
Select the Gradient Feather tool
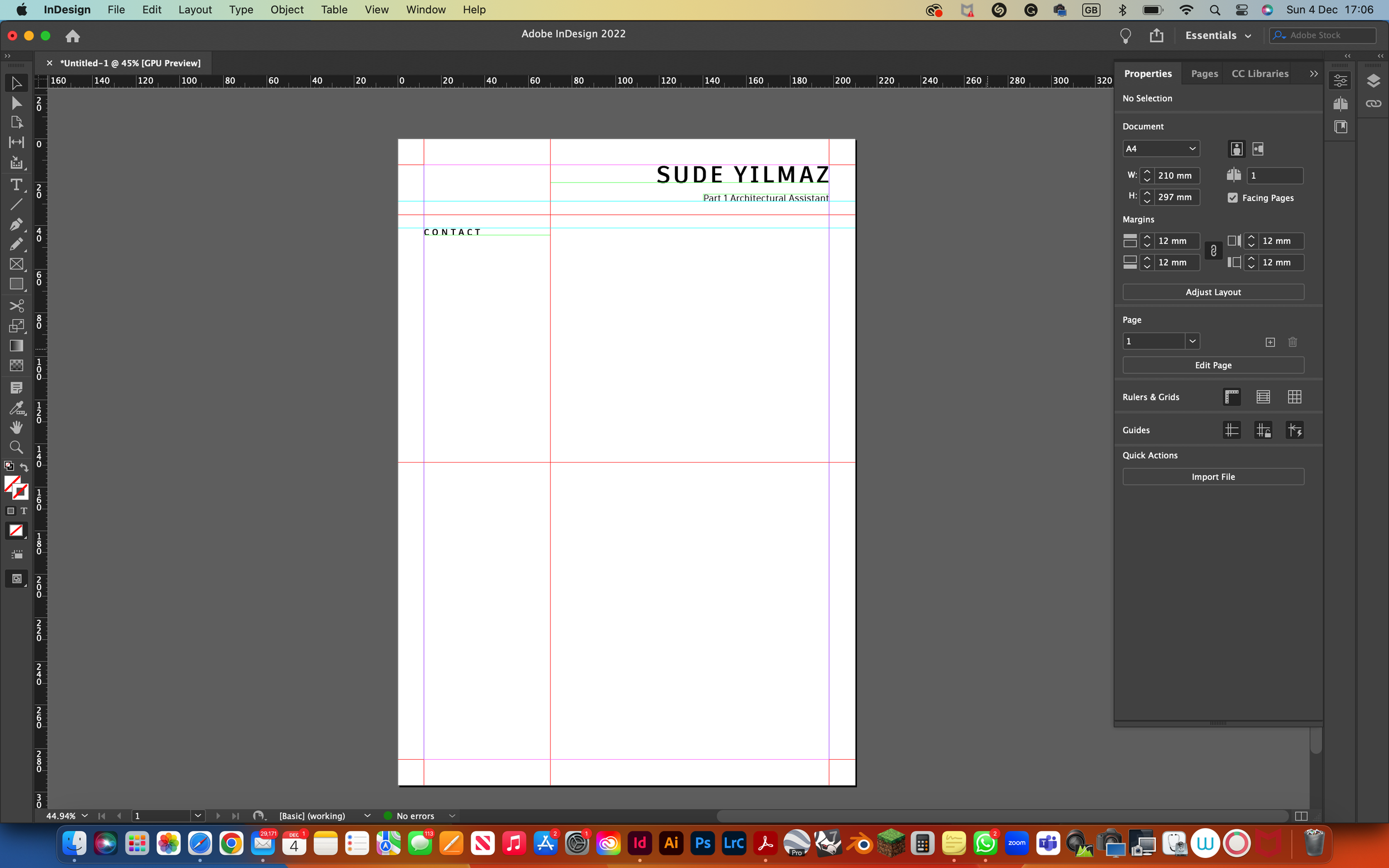tap(16, 365)
